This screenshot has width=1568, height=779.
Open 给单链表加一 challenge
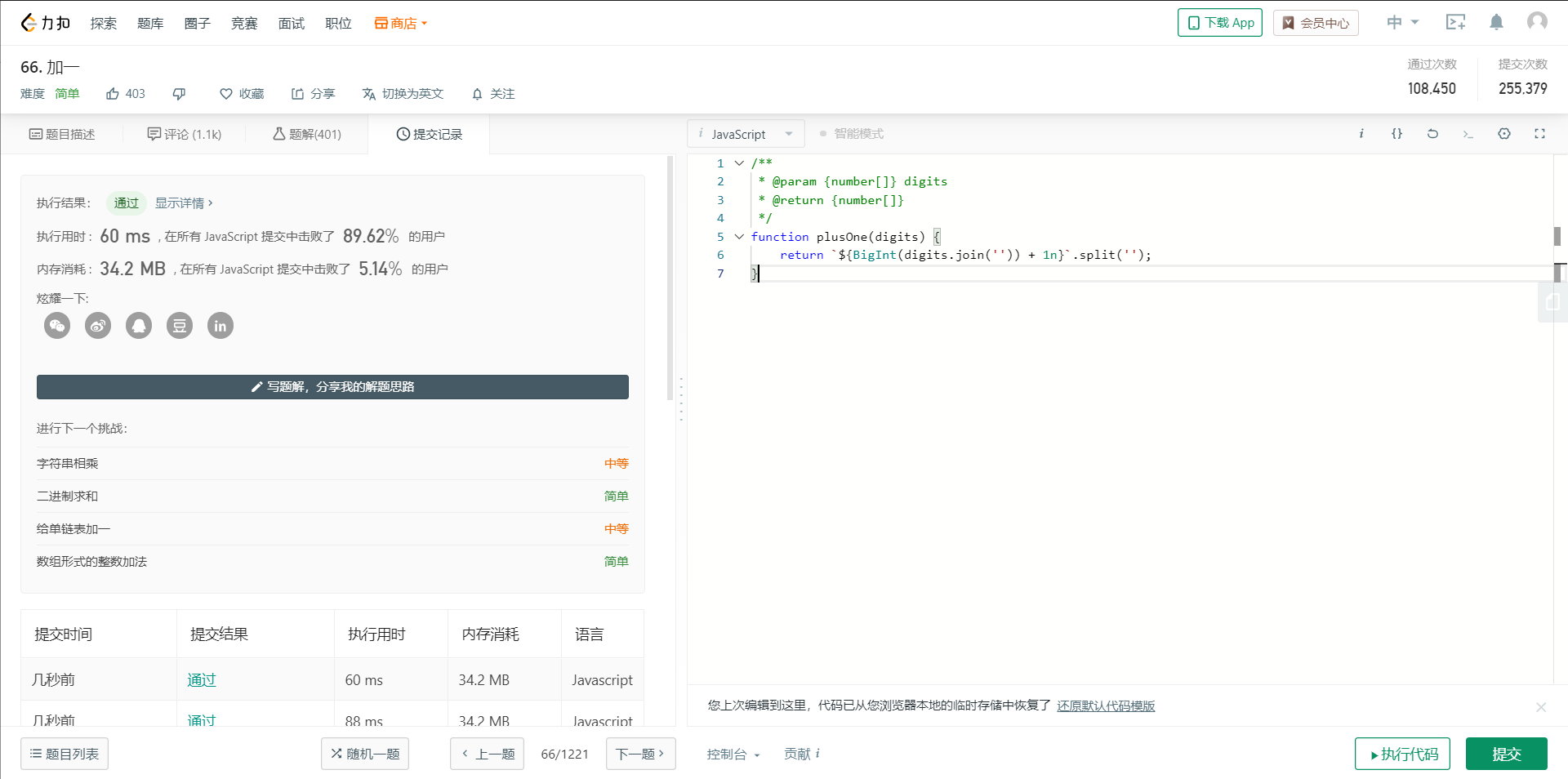pyautogui.click(x=73, y=529)
